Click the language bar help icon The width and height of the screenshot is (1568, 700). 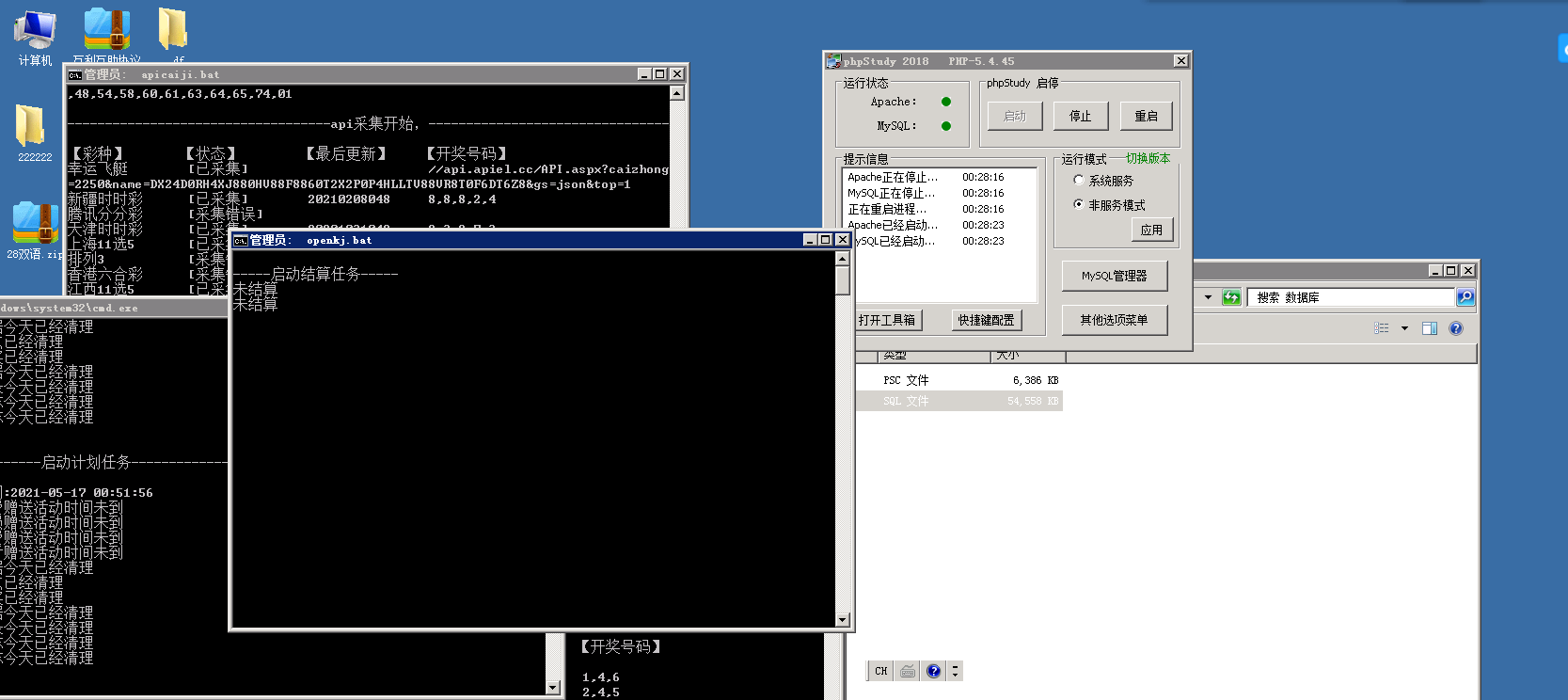pos(933,671)
